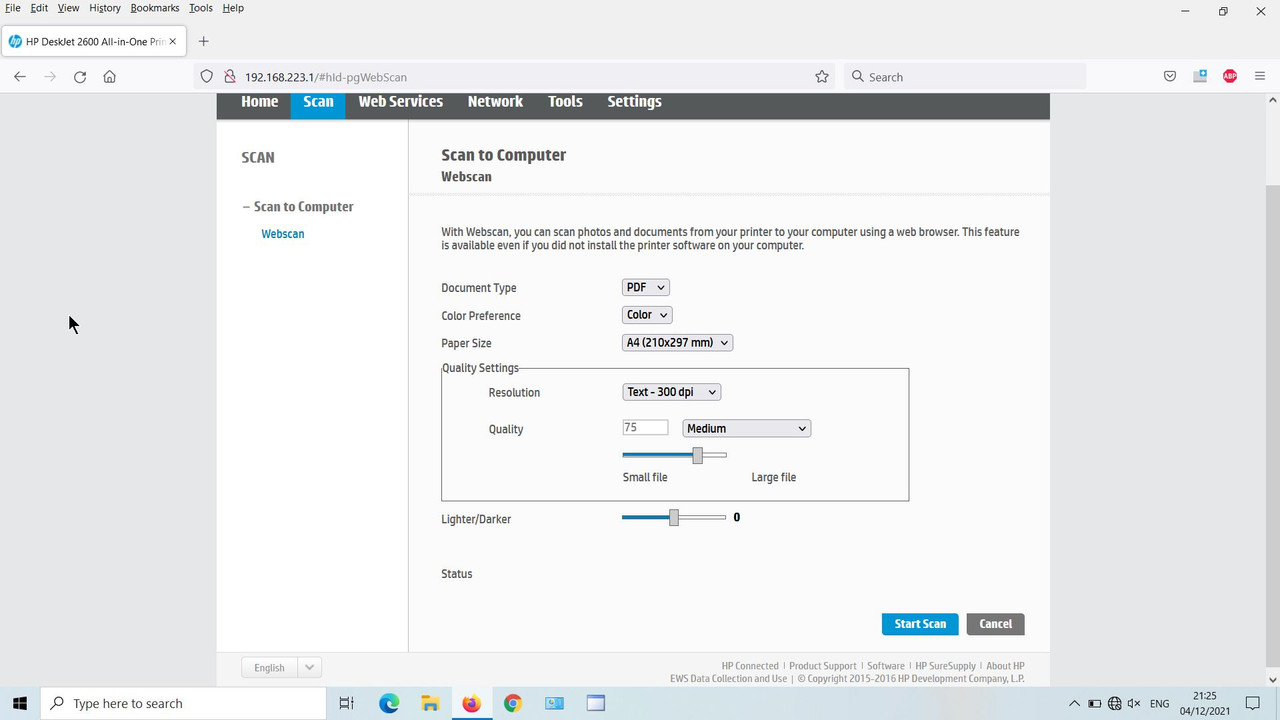Open the Firefox Help menu
1280x720 pixels.
pyautogui.click(x=233, y=8)
